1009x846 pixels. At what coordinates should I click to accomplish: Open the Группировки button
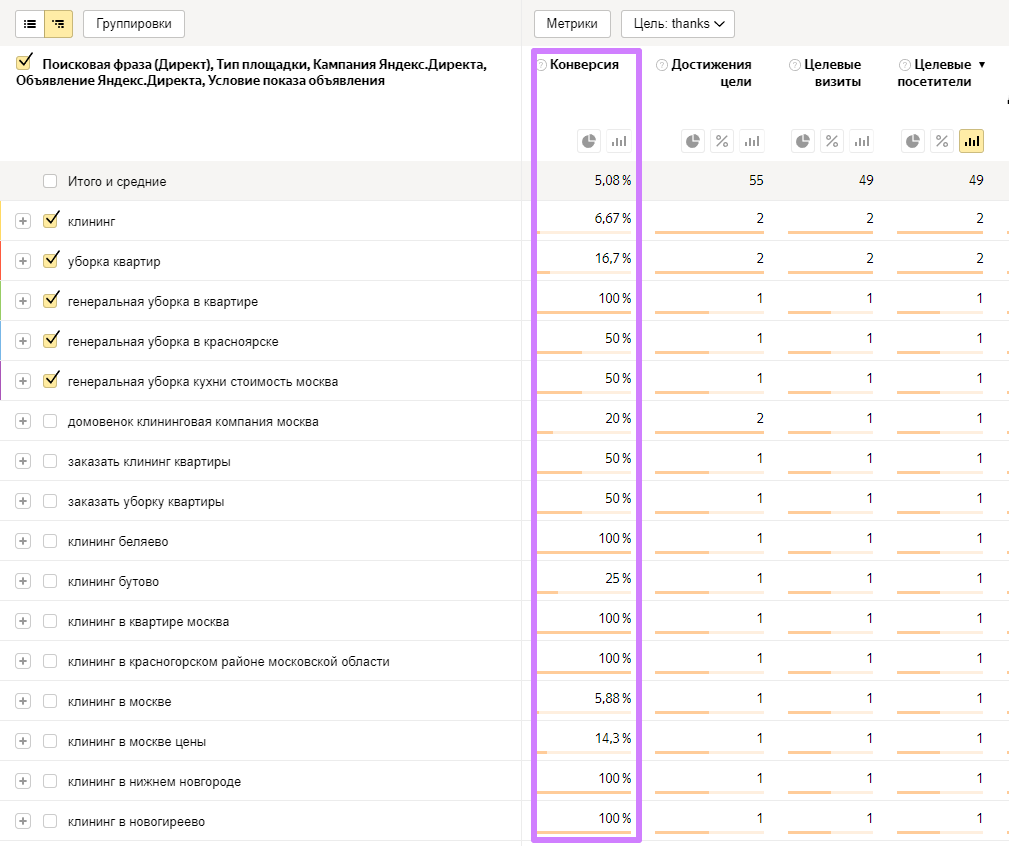(134, 23)
